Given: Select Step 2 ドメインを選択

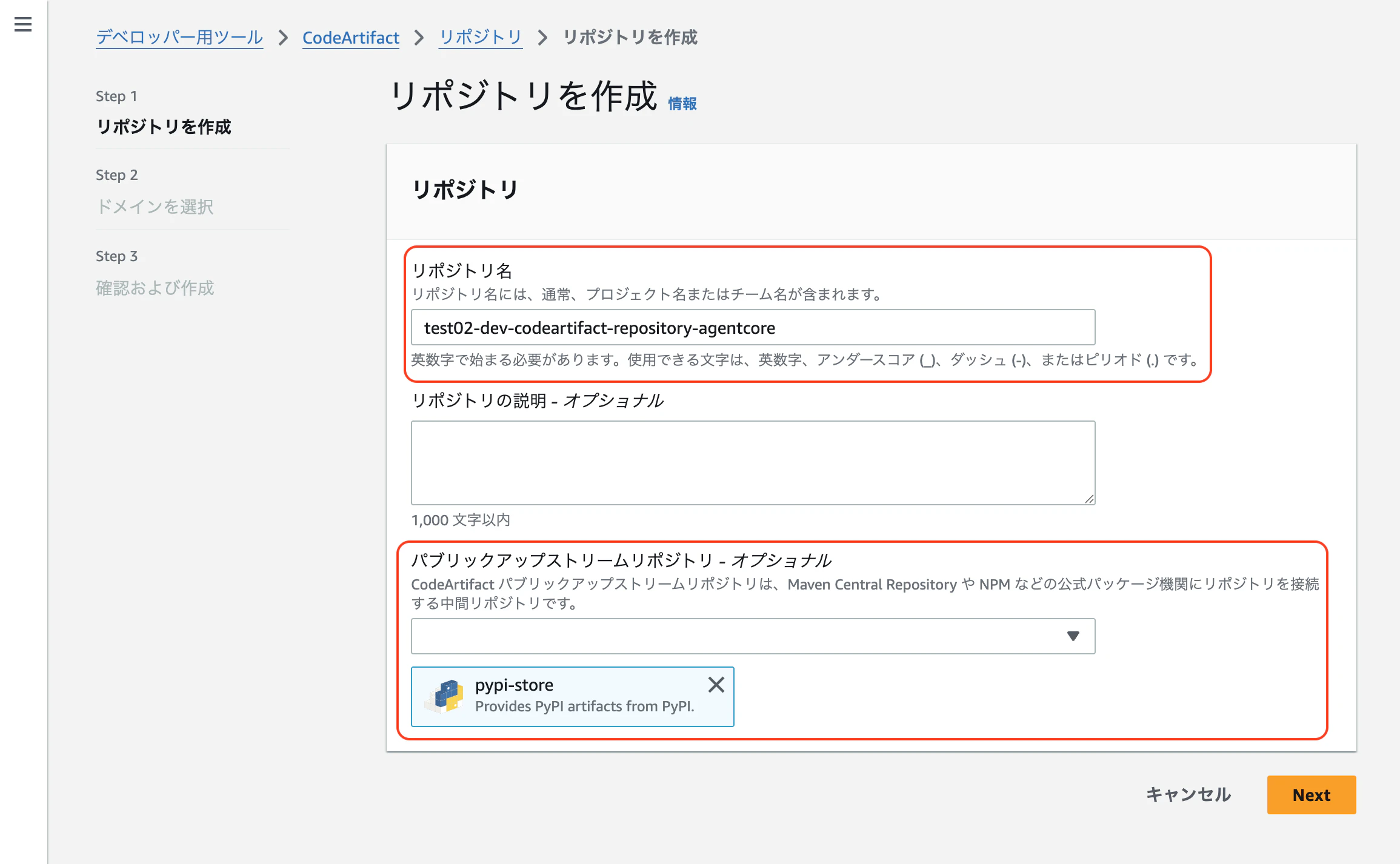Looking at the screenshot, I should (155, 207).
